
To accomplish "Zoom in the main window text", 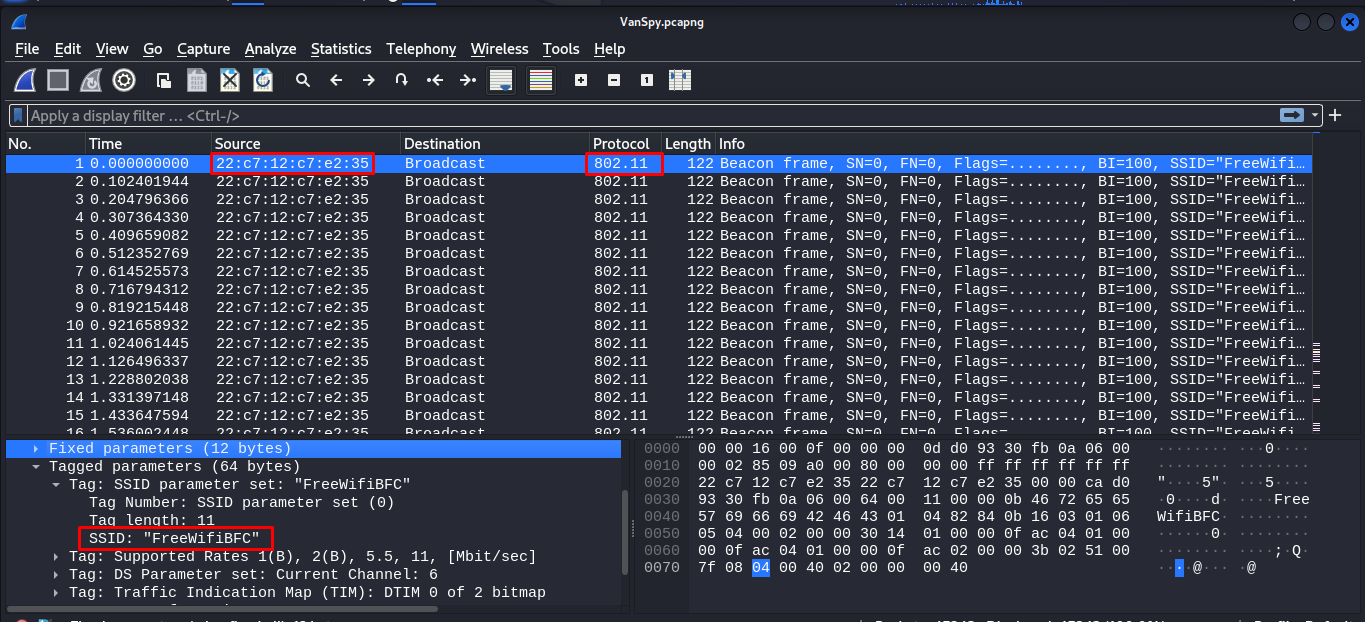I will [581, 80].
